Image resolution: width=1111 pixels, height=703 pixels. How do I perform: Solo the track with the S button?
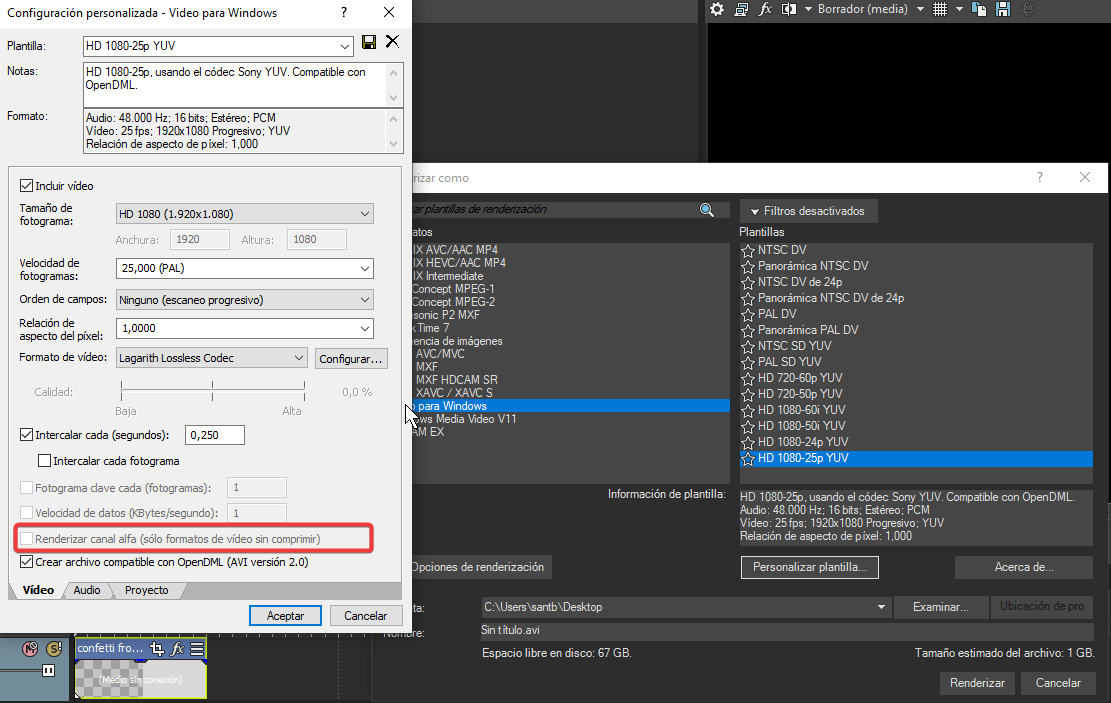point(54,648)
